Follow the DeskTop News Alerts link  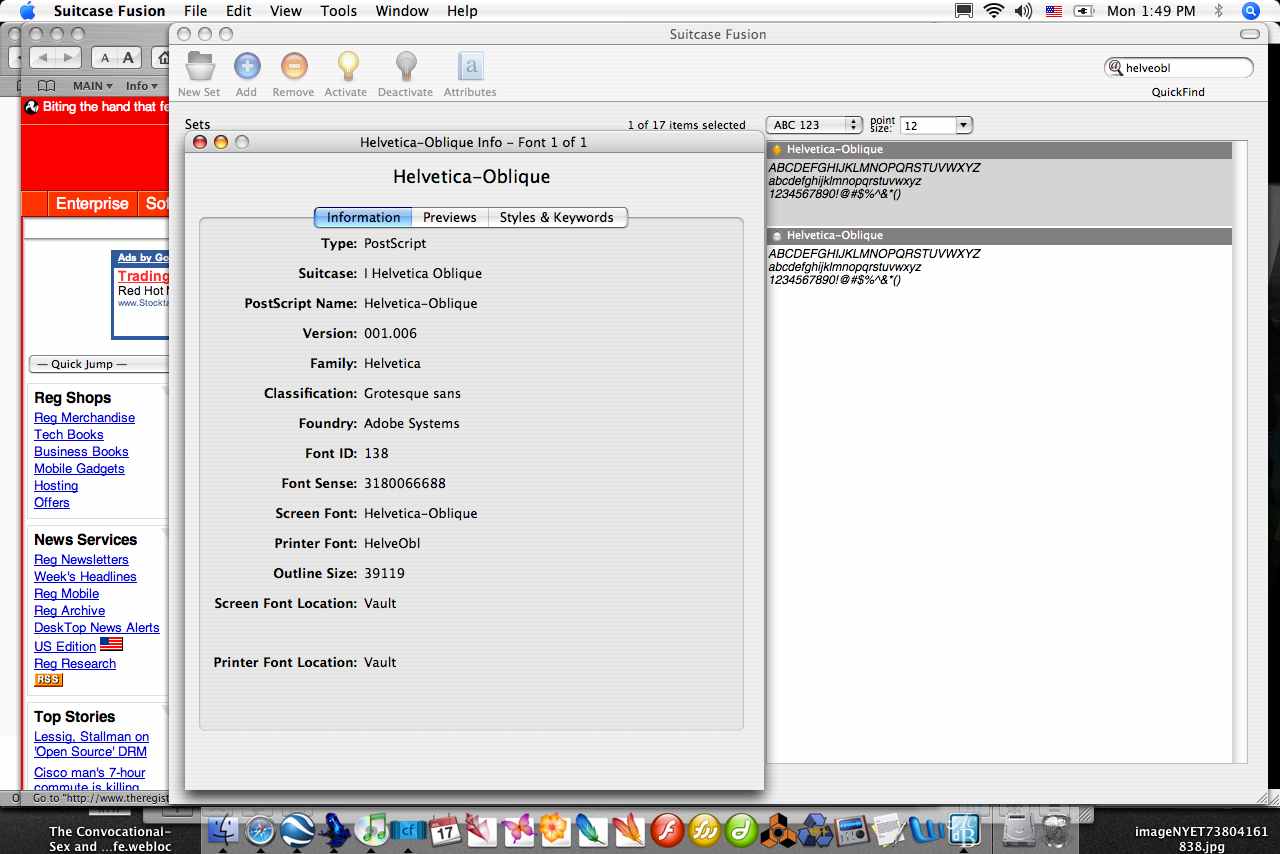96,627
